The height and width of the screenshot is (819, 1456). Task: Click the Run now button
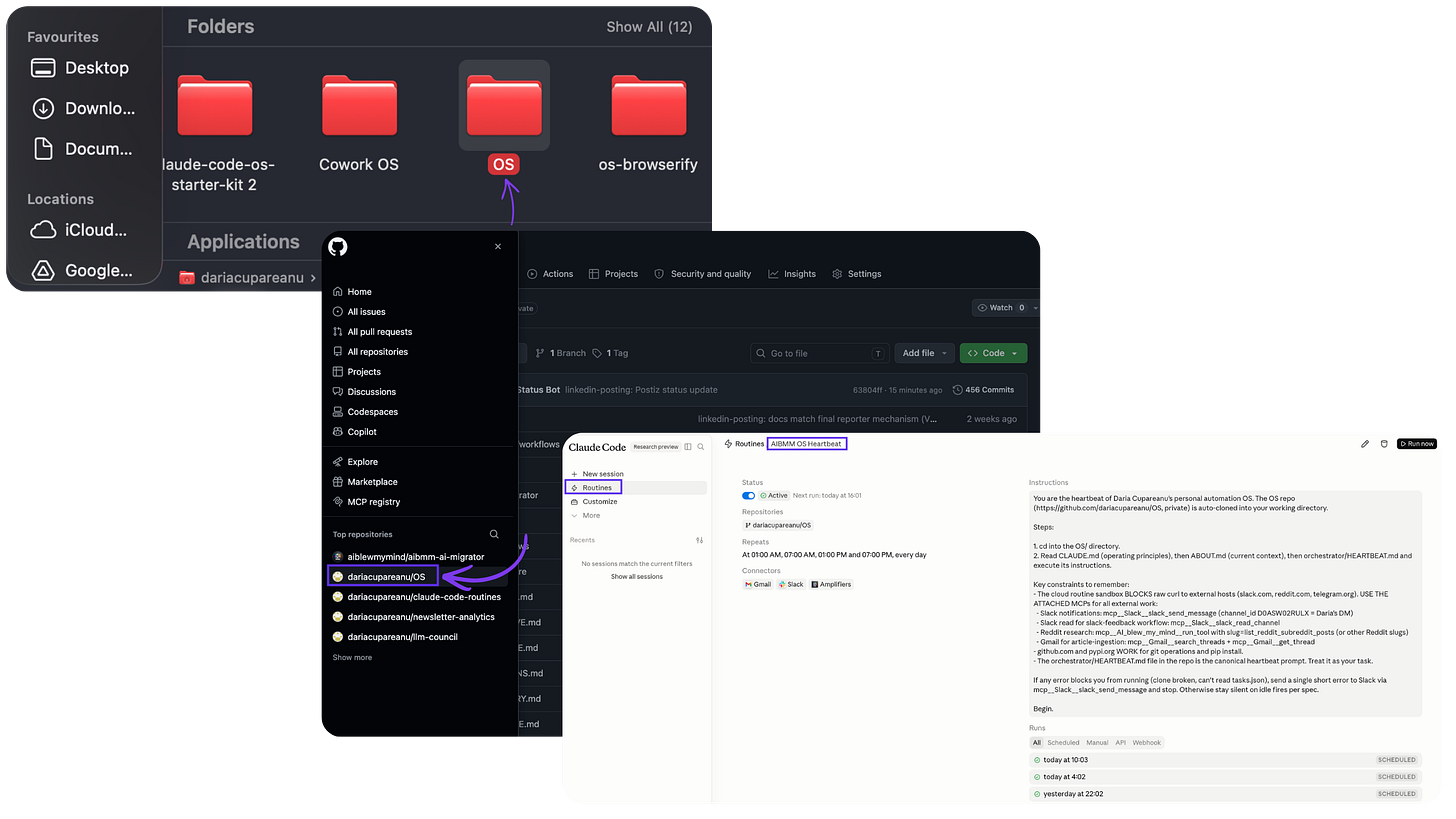1417,444
